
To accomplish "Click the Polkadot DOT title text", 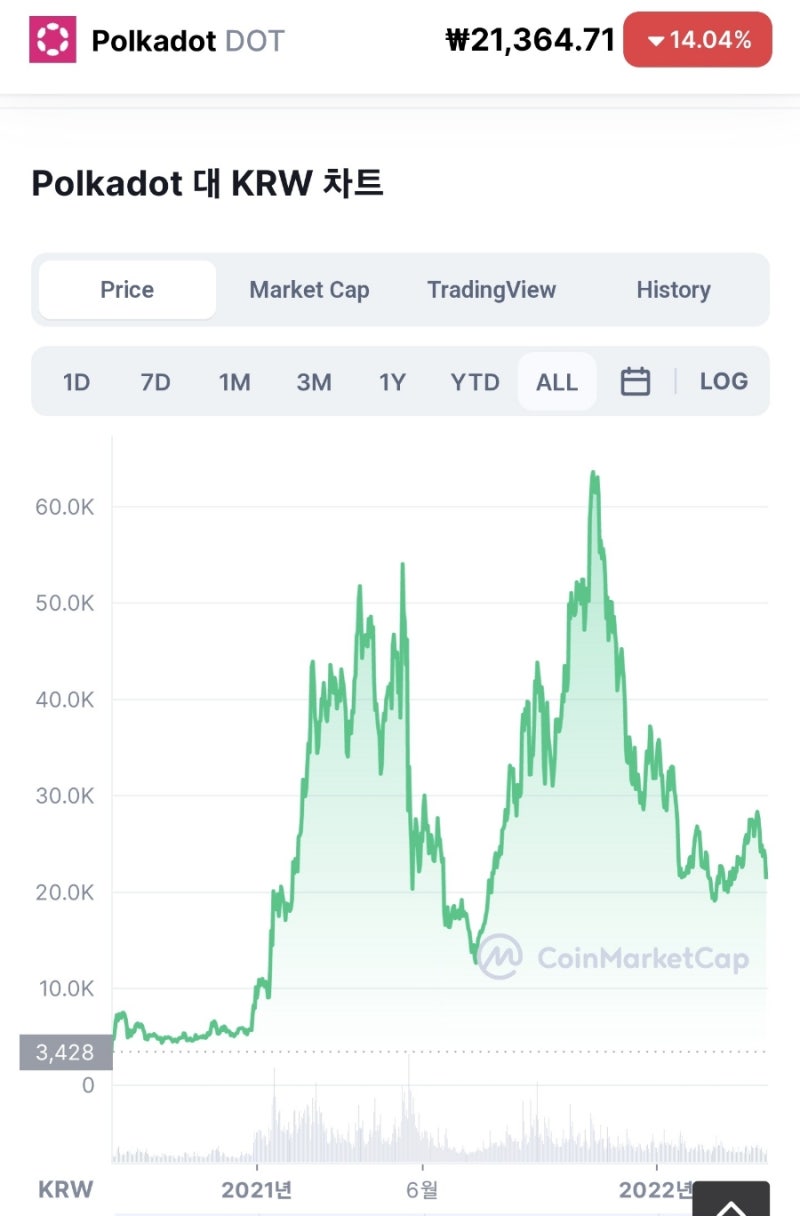I will [x=188, y=41].
